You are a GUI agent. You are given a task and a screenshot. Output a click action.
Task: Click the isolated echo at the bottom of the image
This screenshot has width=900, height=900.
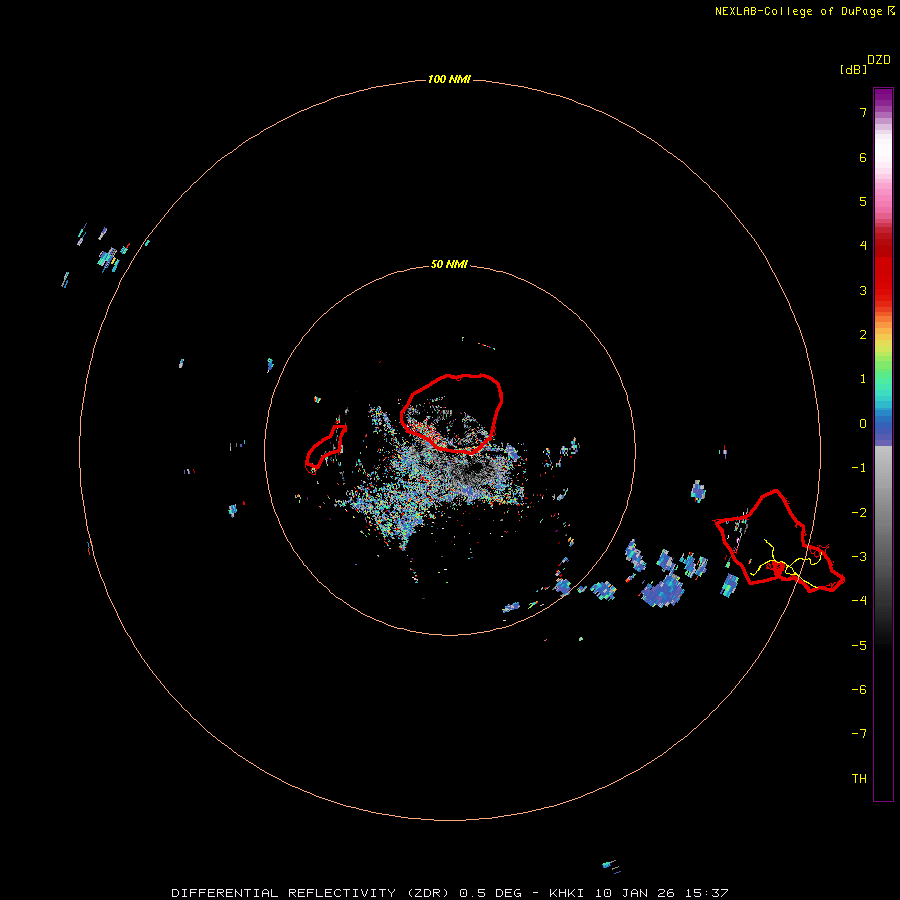pos(611,866)
